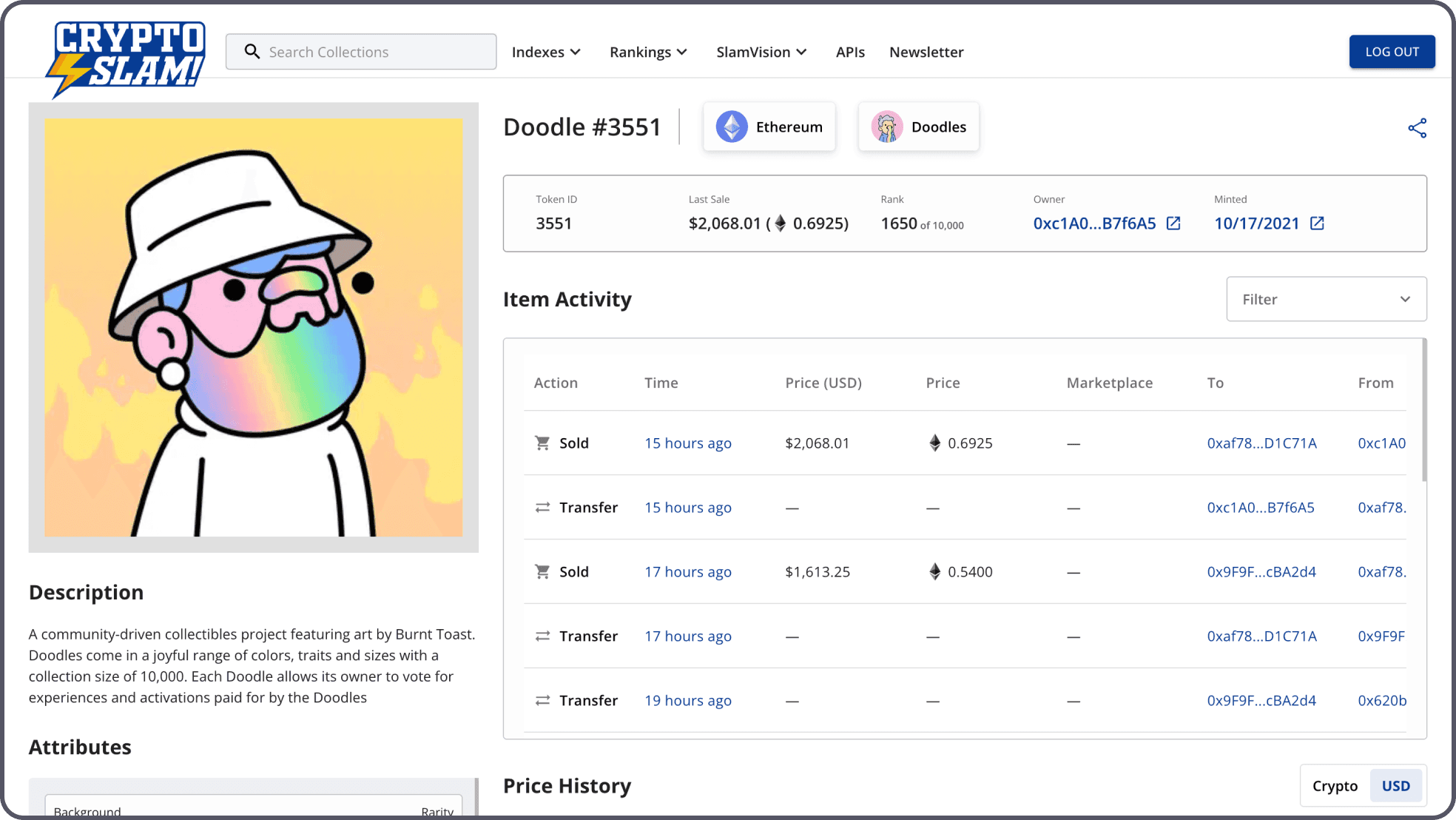Switch price history to Crypto

point(1335,786)
